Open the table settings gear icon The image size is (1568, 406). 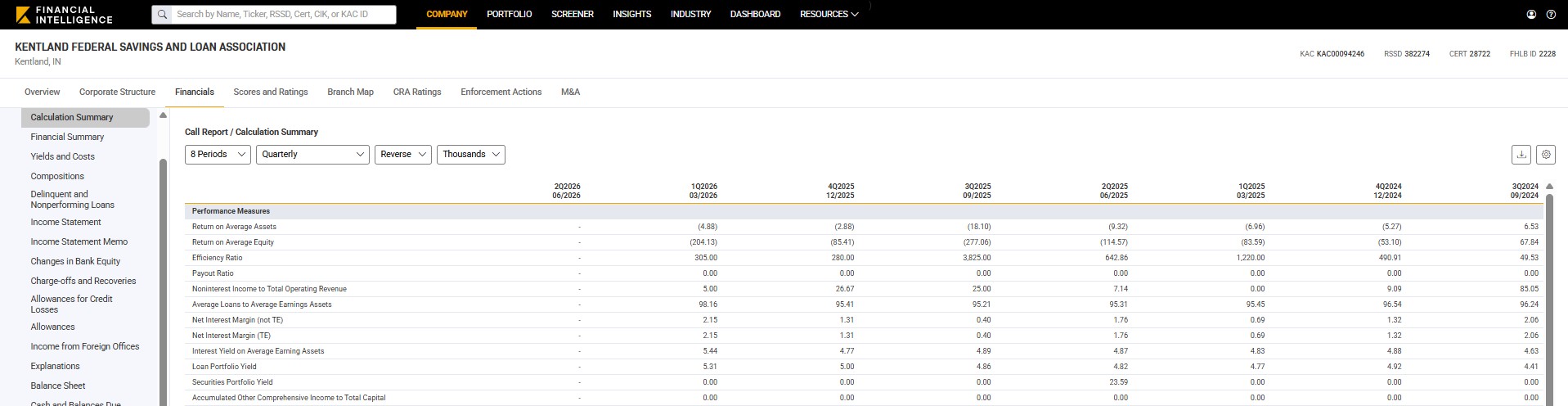point(1545,154)
